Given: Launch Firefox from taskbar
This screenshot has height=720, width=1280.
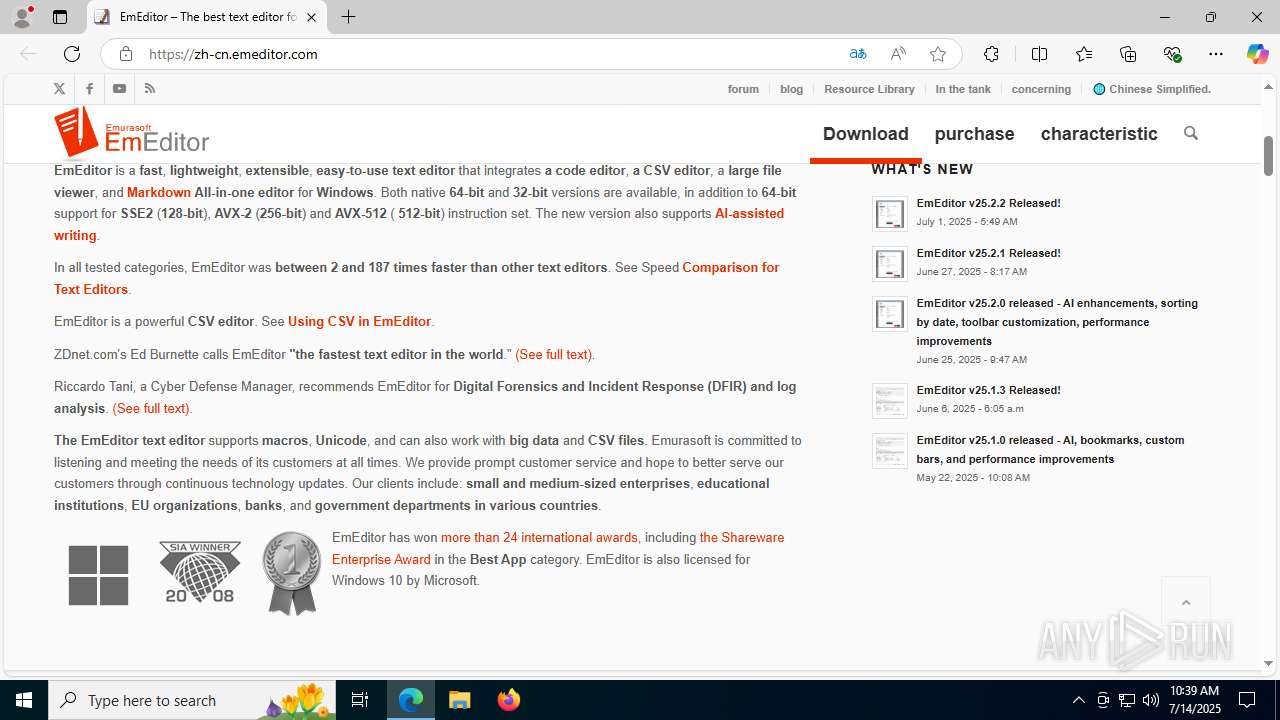Looking at the screenshot, I should [x=509, y=700].
